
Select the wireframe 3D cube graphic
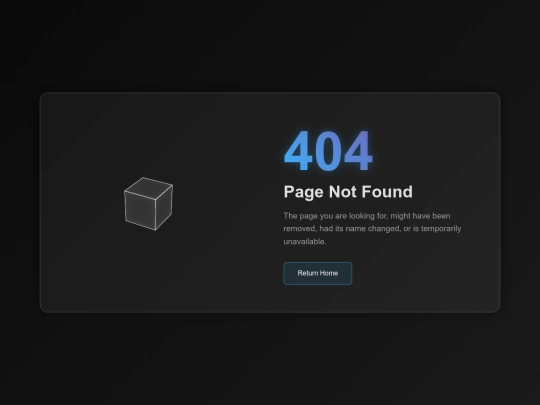coord(148,204)
